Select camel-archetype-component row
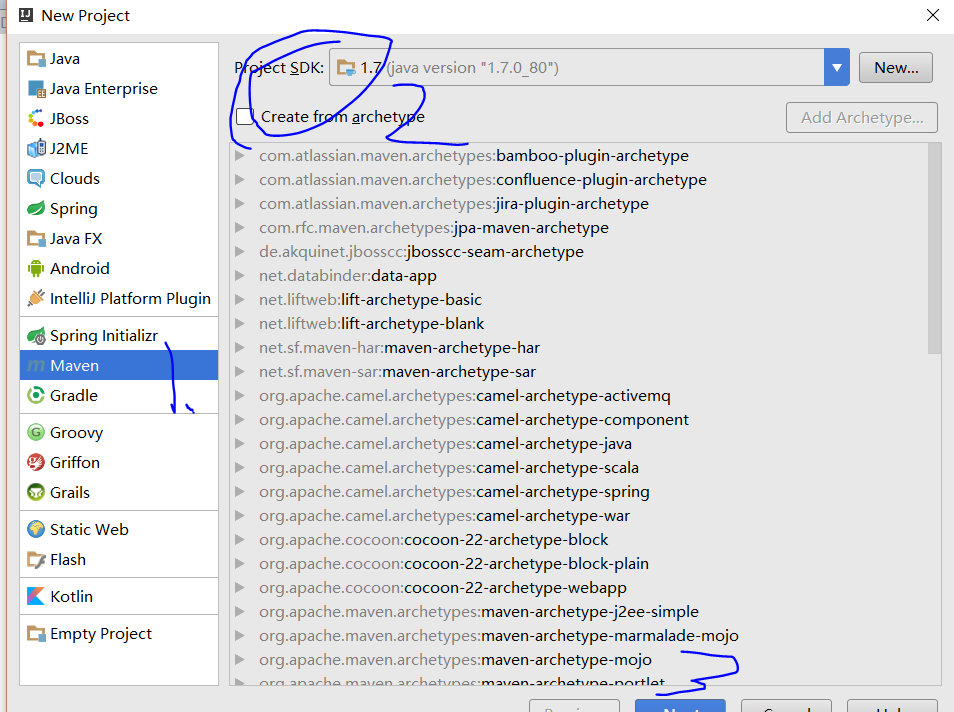 tap(579, 420)
